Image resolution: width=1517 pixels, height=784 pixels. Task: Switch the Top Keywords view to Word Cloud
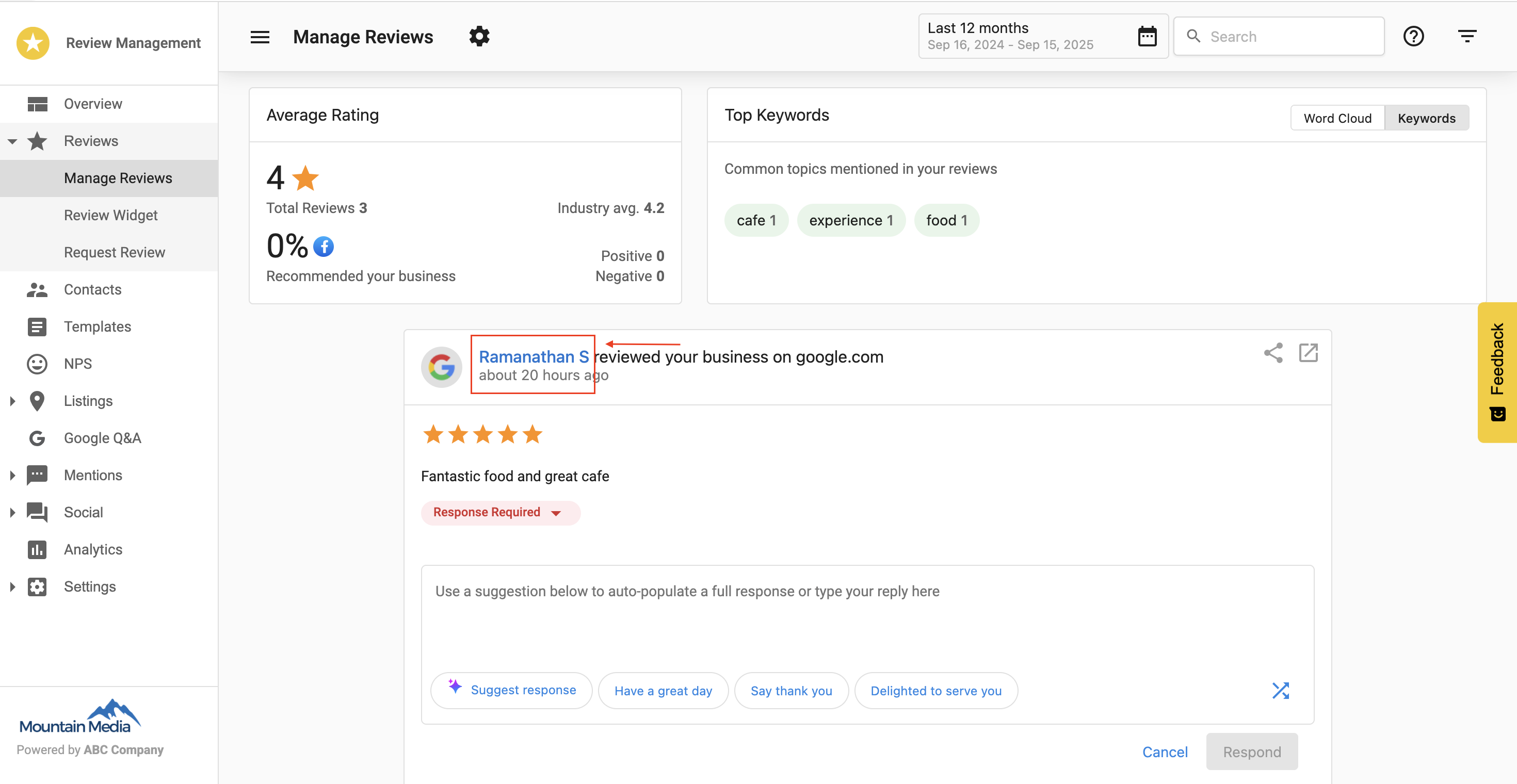point(1337,118)
